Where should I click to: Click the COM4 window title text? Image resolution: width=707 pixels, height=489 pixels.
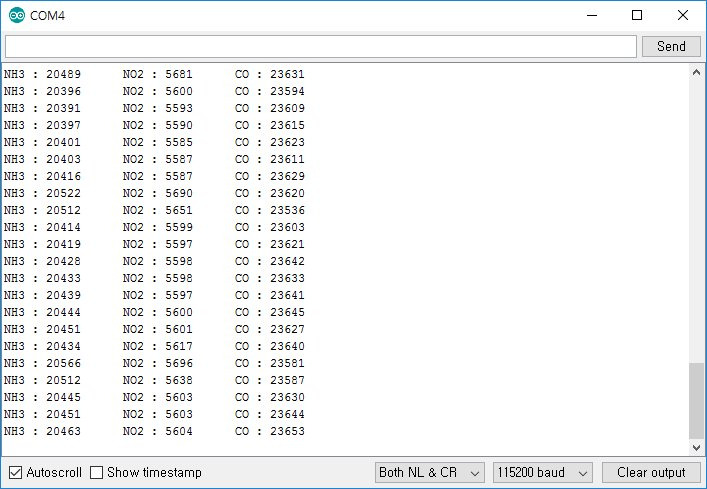point(47,16)
